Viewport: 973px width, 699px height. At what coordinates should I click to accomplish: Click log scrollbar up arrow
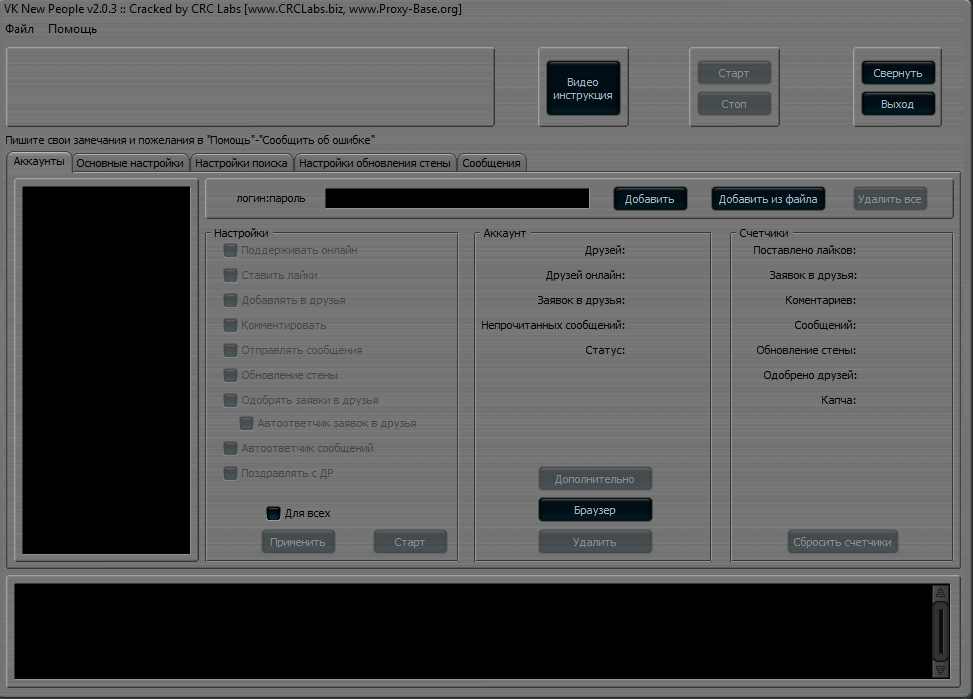[x=941, y=592]
